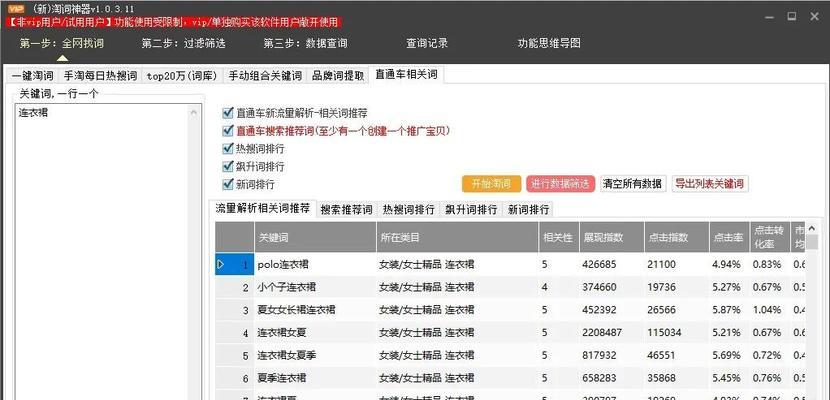Select keyword cell 小个子连衣裙
Viewport: 830px width, 400px height.
point(315,287)
